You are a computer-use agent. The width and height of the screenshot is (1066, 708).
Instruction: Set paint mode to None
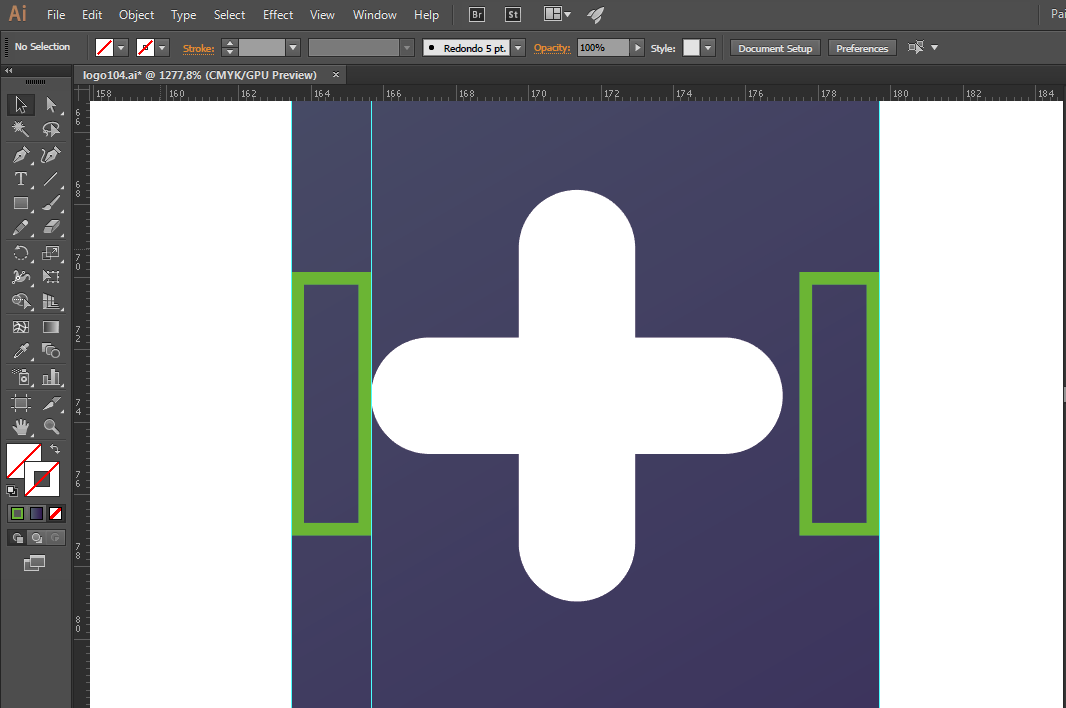[56, 513]
